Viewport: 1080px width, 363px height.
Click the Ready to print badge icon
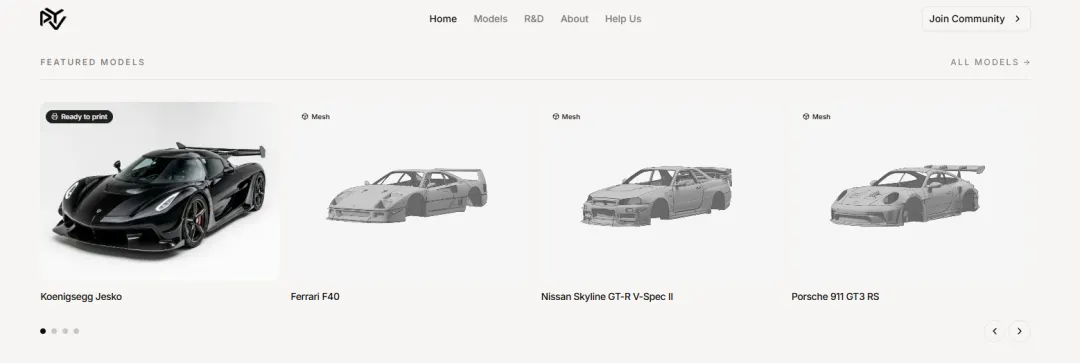[x=54, y=116]
